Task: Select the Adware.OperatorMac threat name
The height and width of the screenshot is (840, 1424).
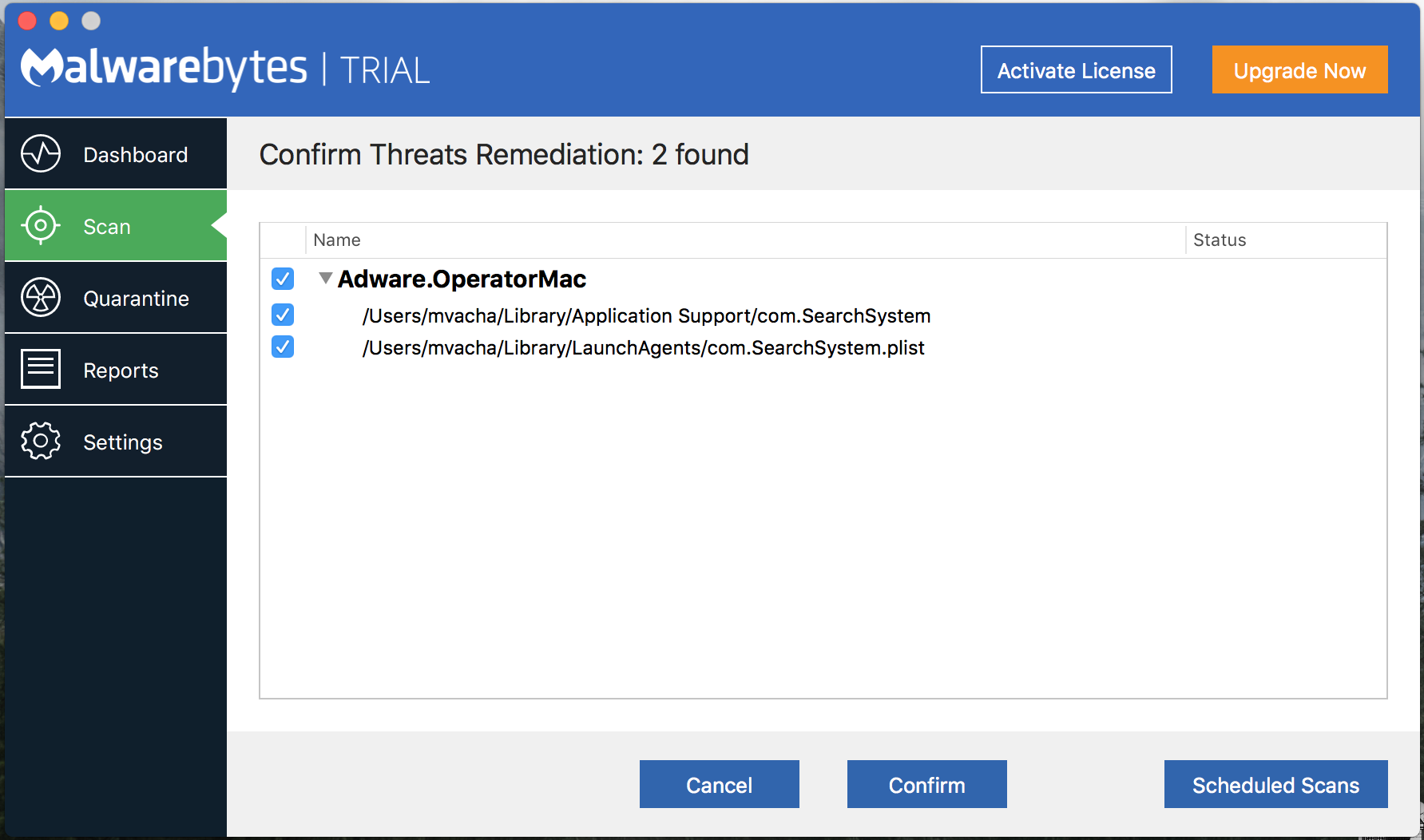Action: click(x=462, y=279)
